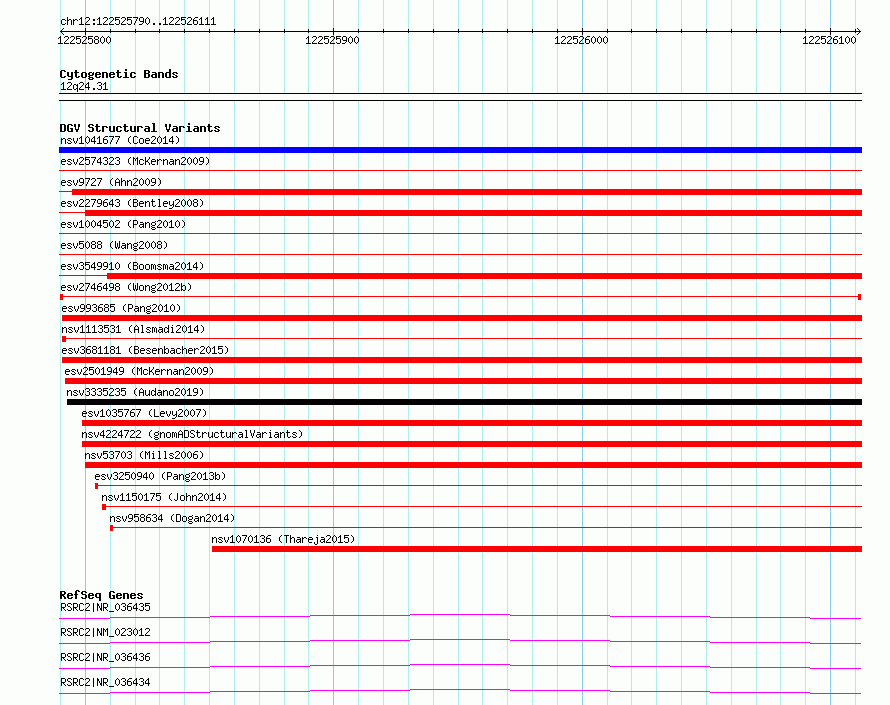The width and height of the screenshot is (890, 705).
Task: Click nsv3335235 (Audano2019) variant label
Action: pyautogui.click(x=135, y=392)
